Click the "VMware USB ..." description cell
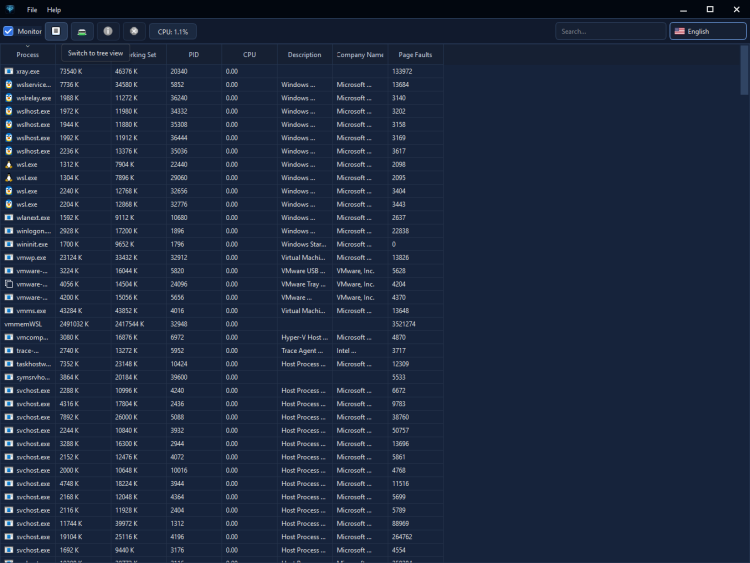The width and height of the screenshot is (750, 563). point(303,271)
